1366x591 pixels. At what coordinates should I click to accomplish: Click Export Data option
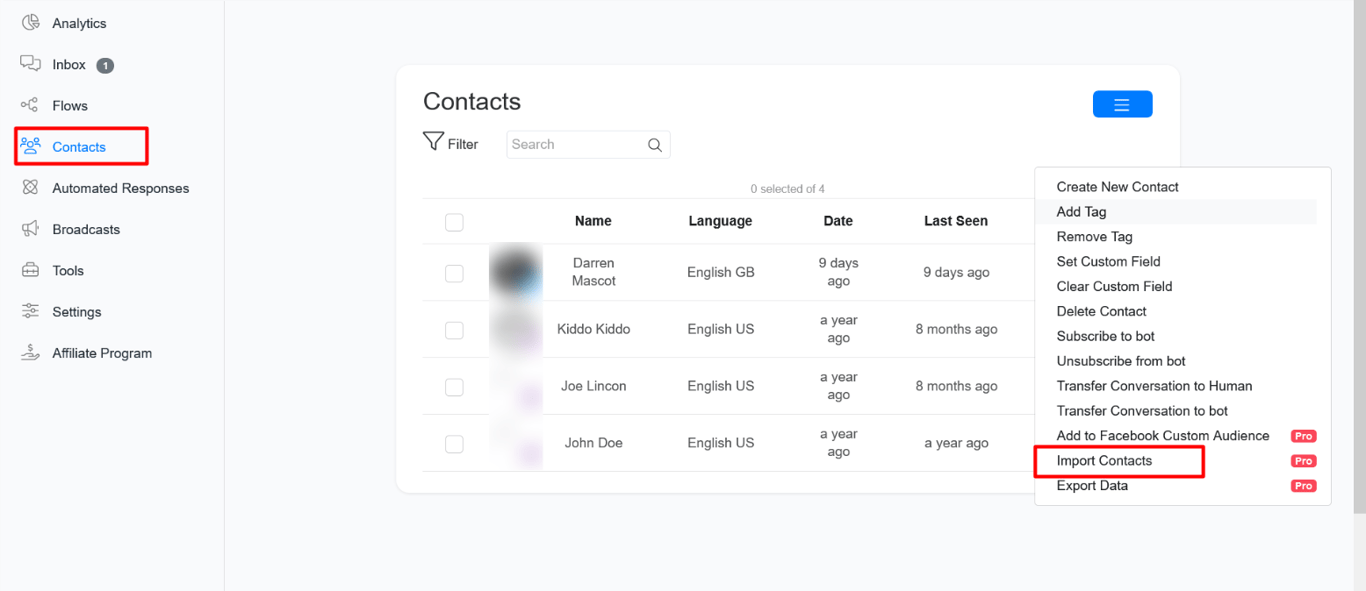(1092, 486)
